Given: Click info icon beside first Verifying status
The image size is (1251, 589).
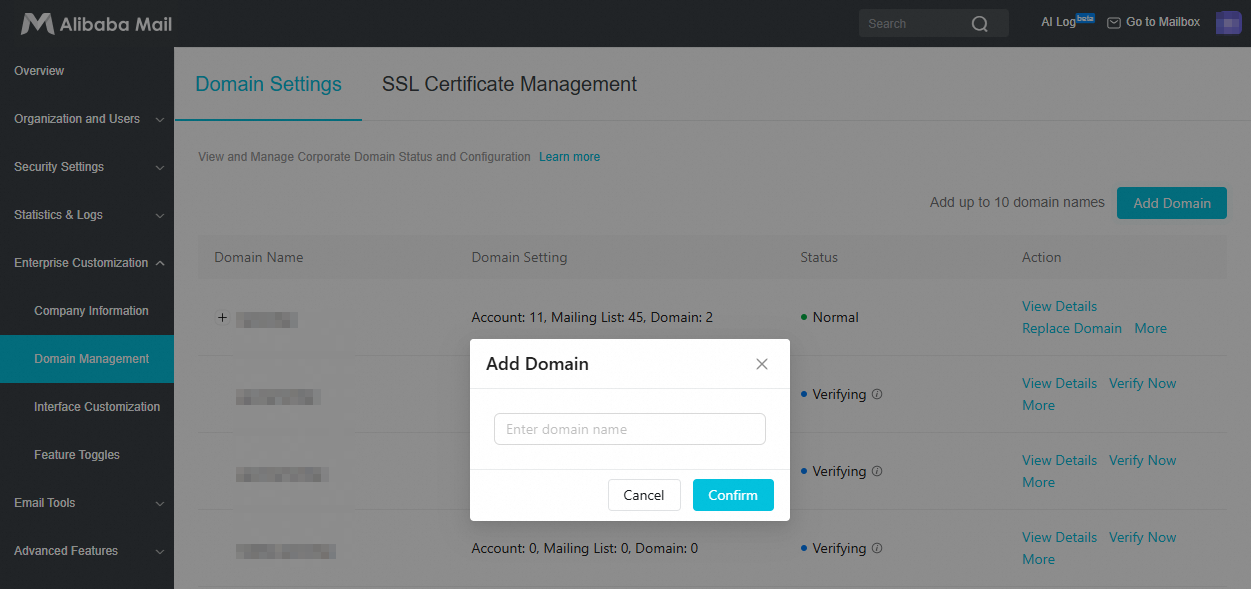Looking at the screenshot, I should [x=877, y=394].
